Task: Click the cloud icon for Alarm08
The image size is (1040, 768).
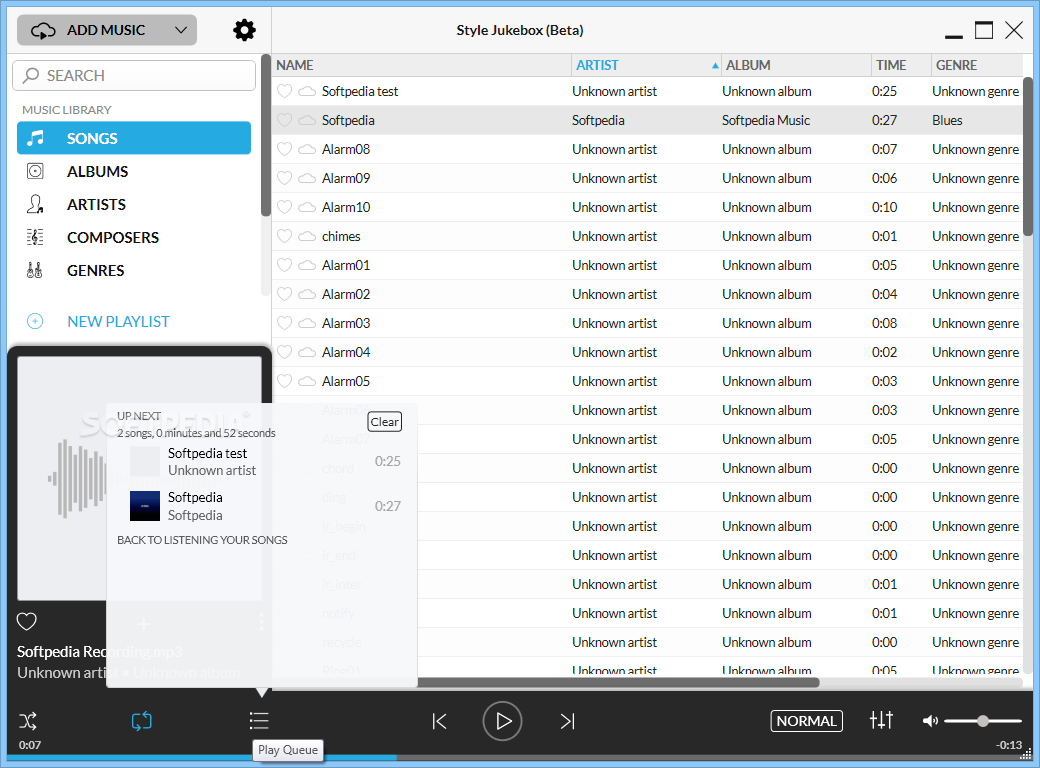Action: pos(306,149)
